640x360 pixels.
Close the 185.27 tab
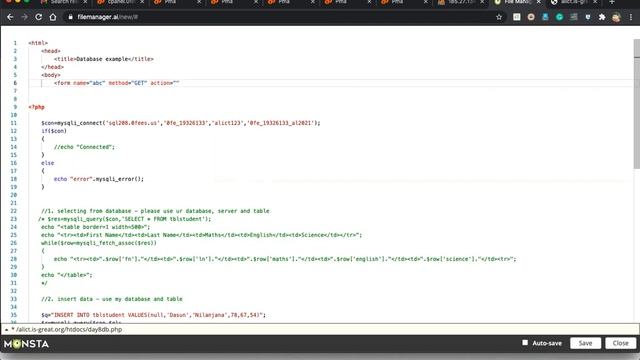tap(482, 2)
